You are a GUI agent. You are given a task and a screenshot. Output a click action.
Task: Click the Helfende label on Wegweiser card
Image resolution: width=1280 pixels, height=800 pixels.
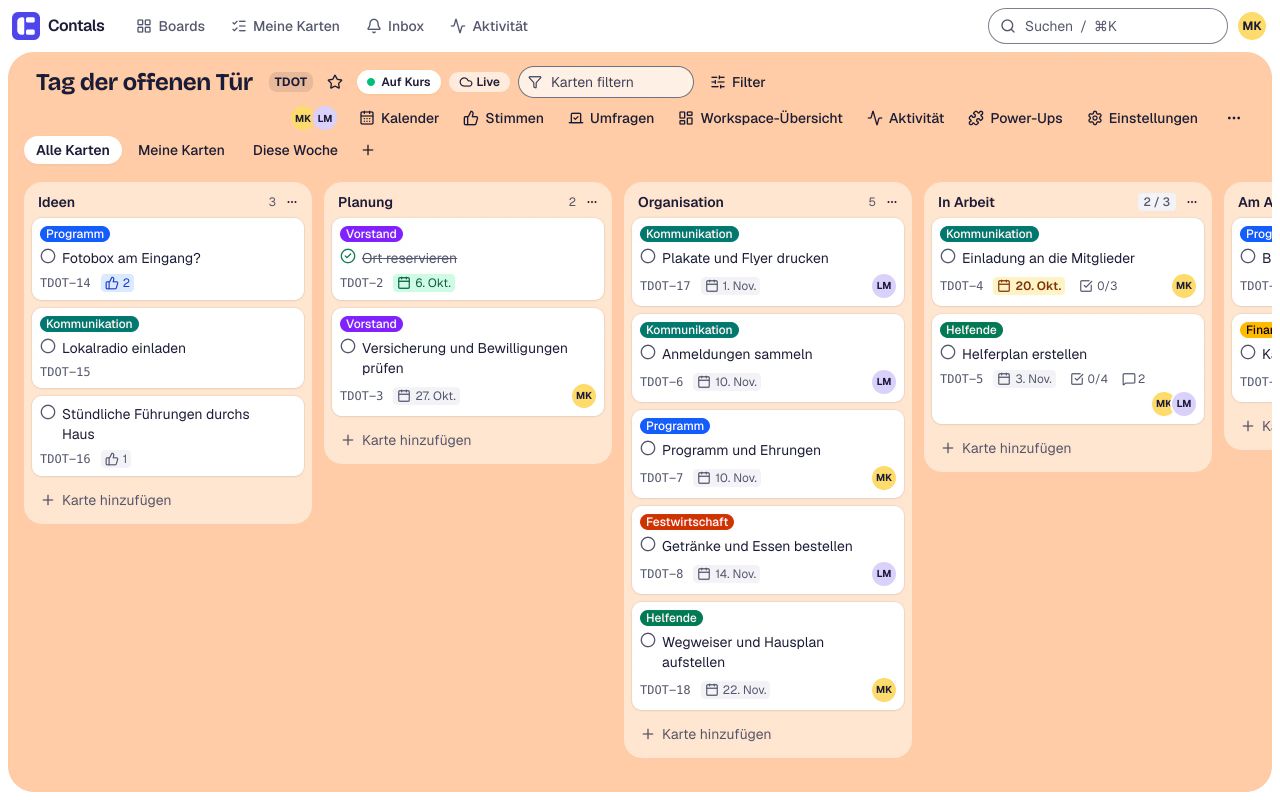click(x=671, y=618)
